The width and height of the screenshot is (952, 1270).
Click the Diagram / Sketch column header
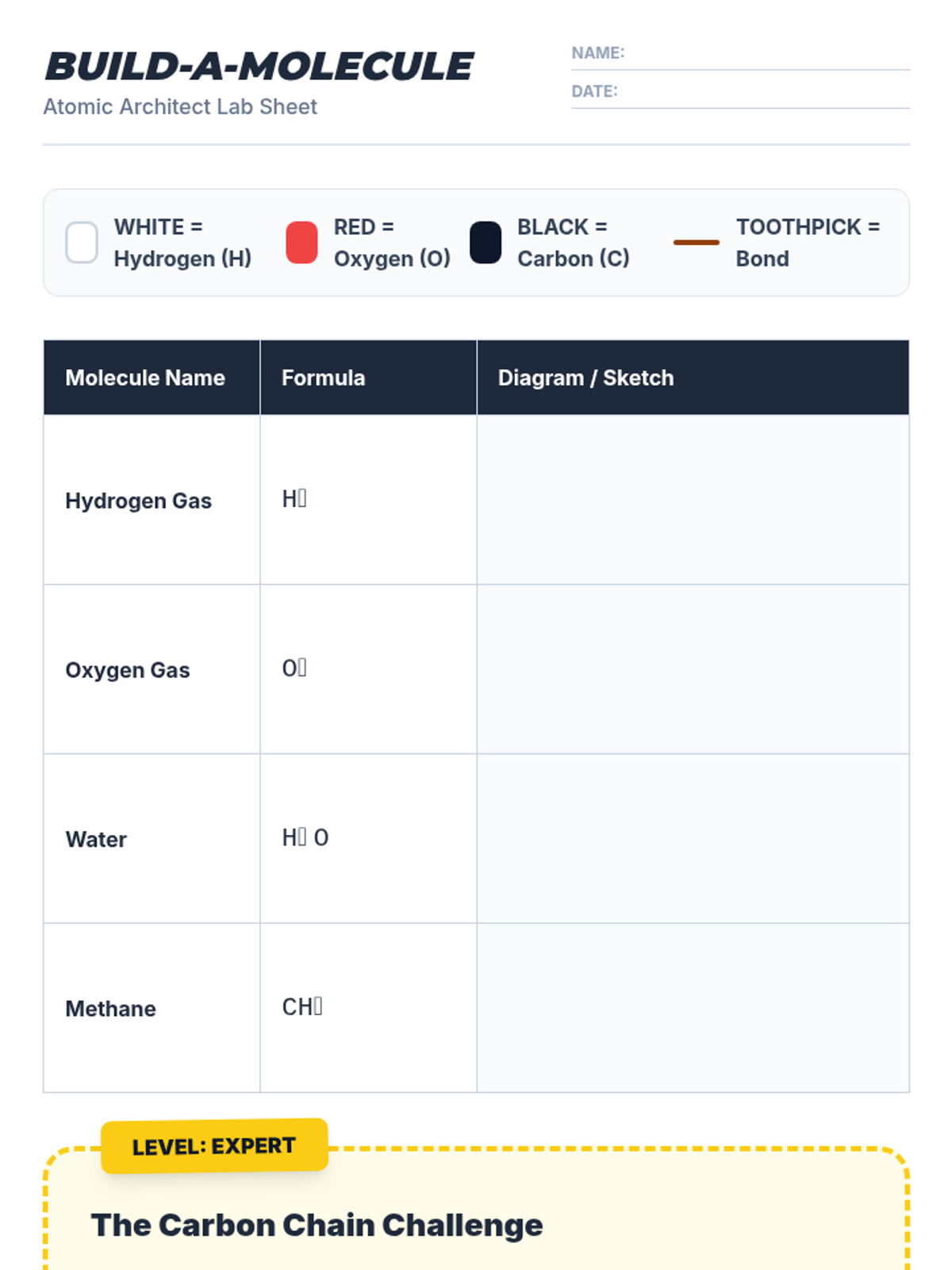[x=585, y=378]
